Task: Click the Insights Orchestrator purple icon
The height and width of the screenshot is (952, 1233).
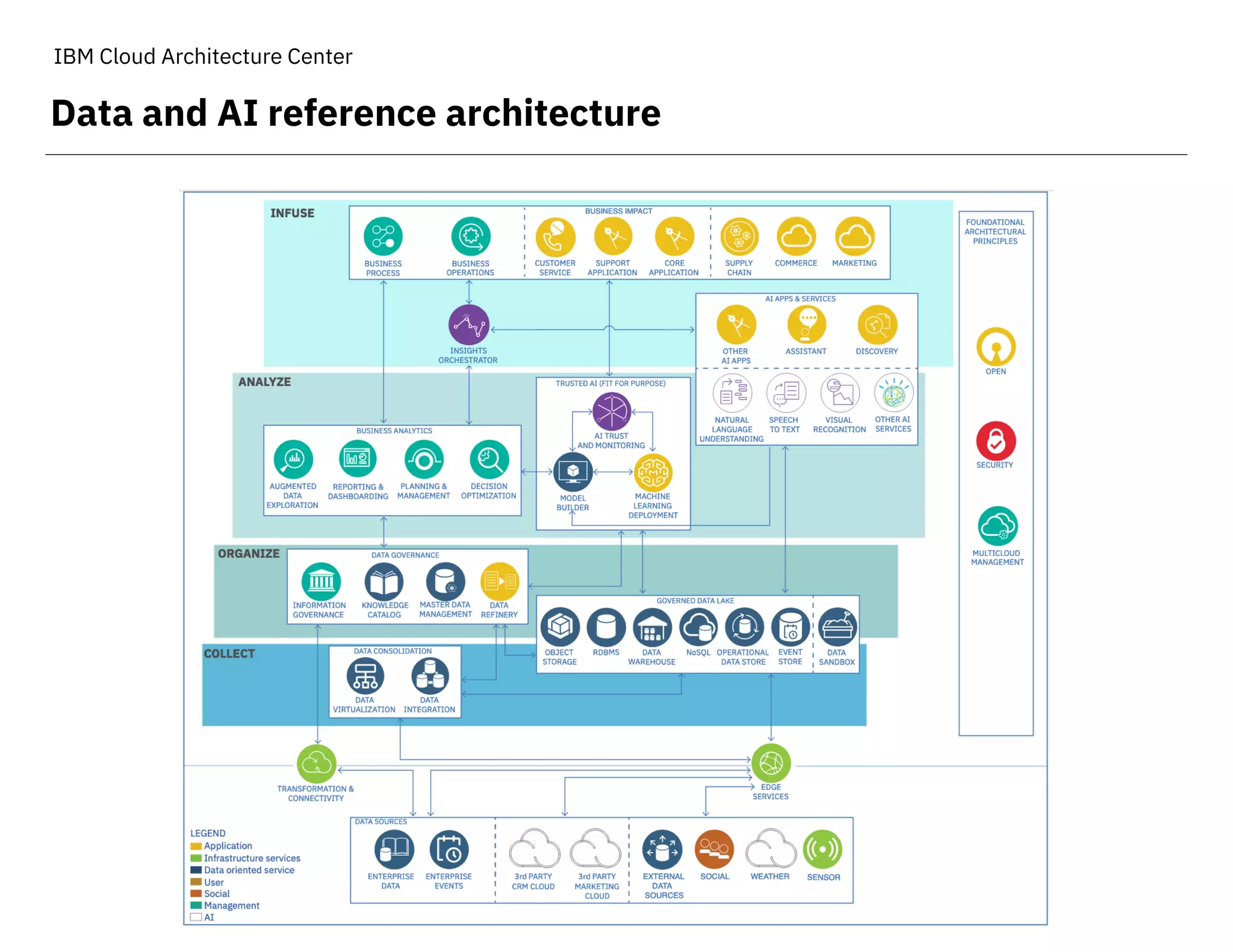Action: [x=468, y=325]
